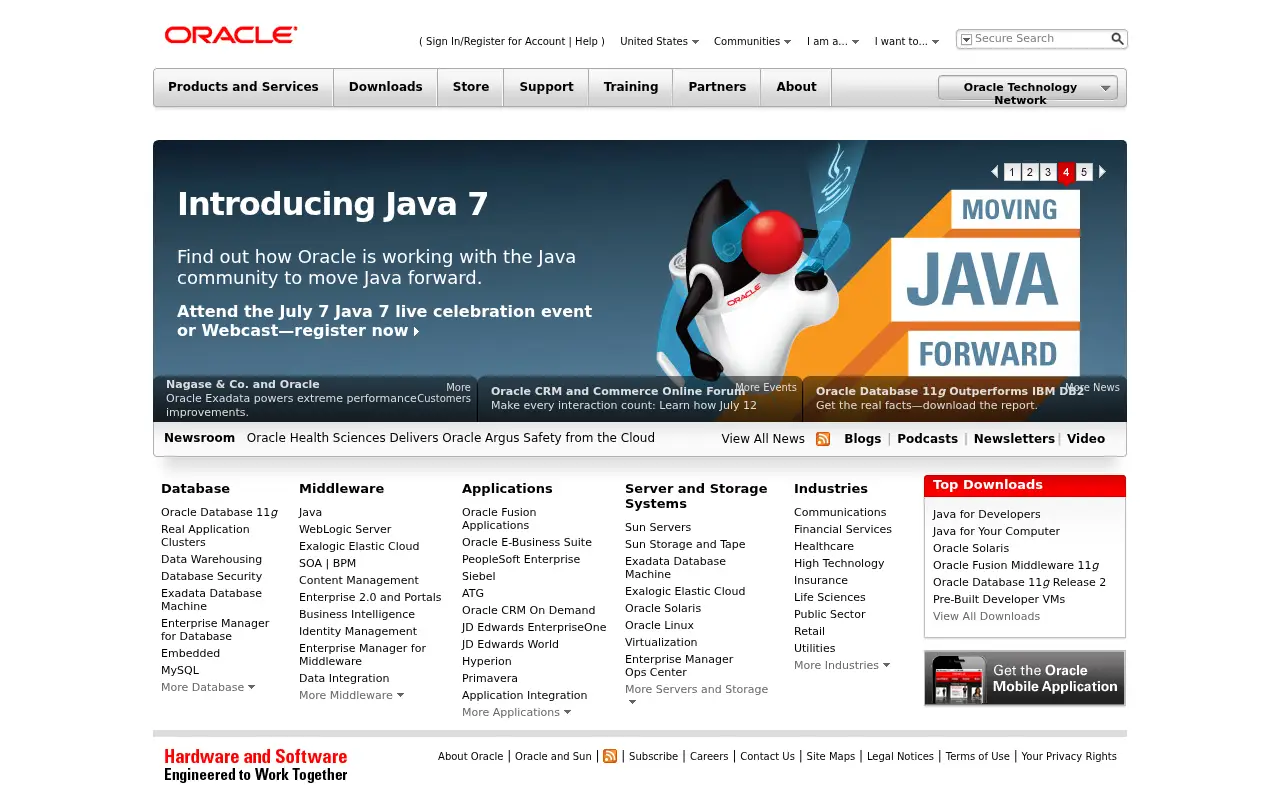Image resolution: width=1280 pixels, height=800 pixels.
Task: Open MySQL under Database
Action: (x=180, y=670)
